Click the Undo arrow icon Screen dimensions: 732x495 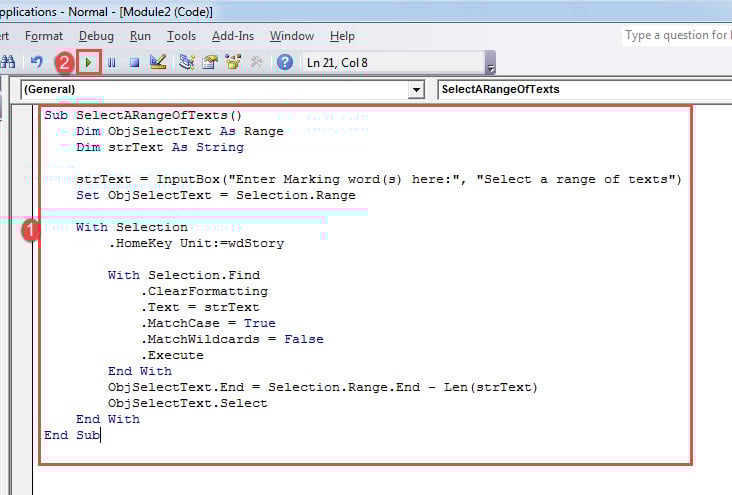click(37, 62)
